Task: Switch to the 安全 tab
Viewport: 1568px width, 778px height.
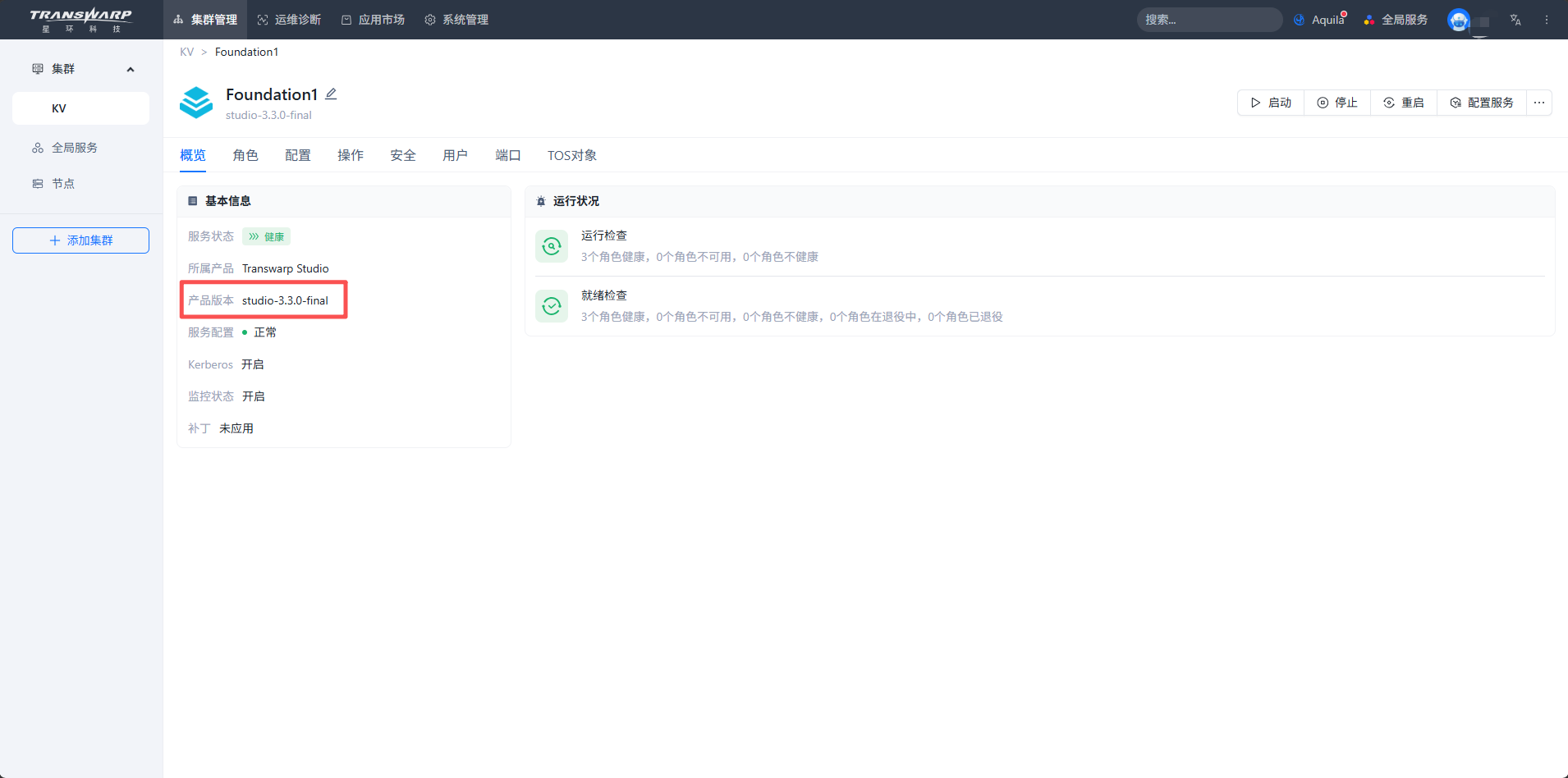Action: click(x=403, y=155)
